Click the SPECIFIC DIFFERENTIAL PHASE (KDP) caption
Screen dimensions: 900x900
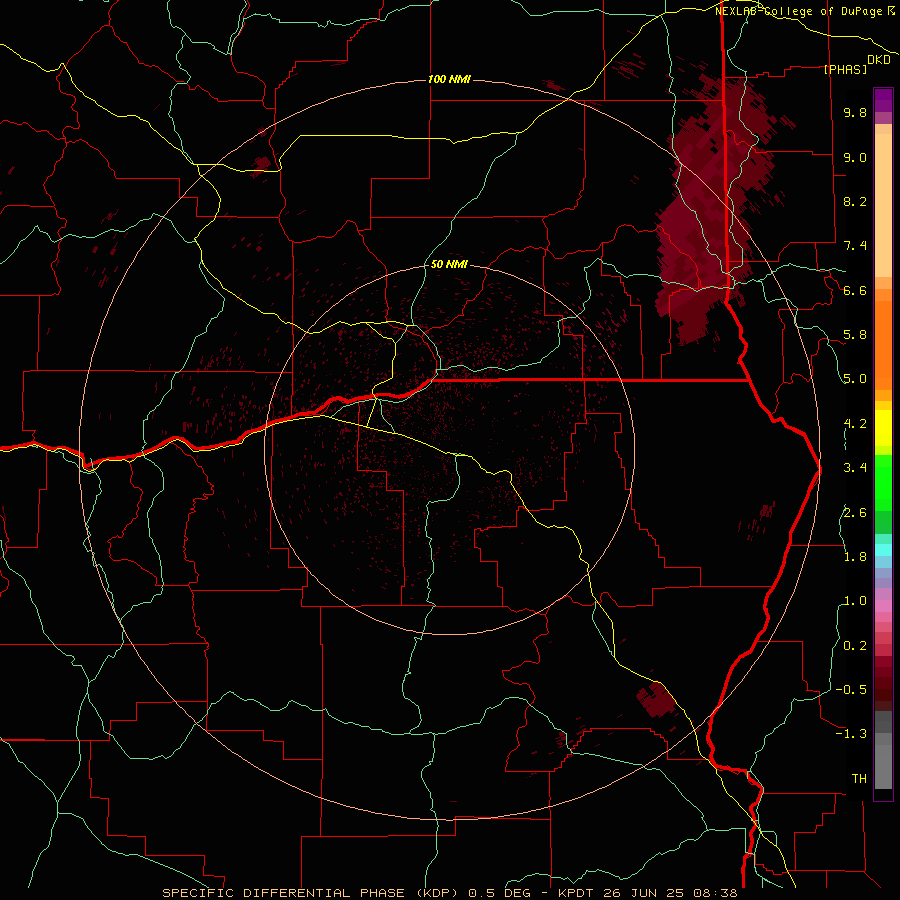pos(312,893)
